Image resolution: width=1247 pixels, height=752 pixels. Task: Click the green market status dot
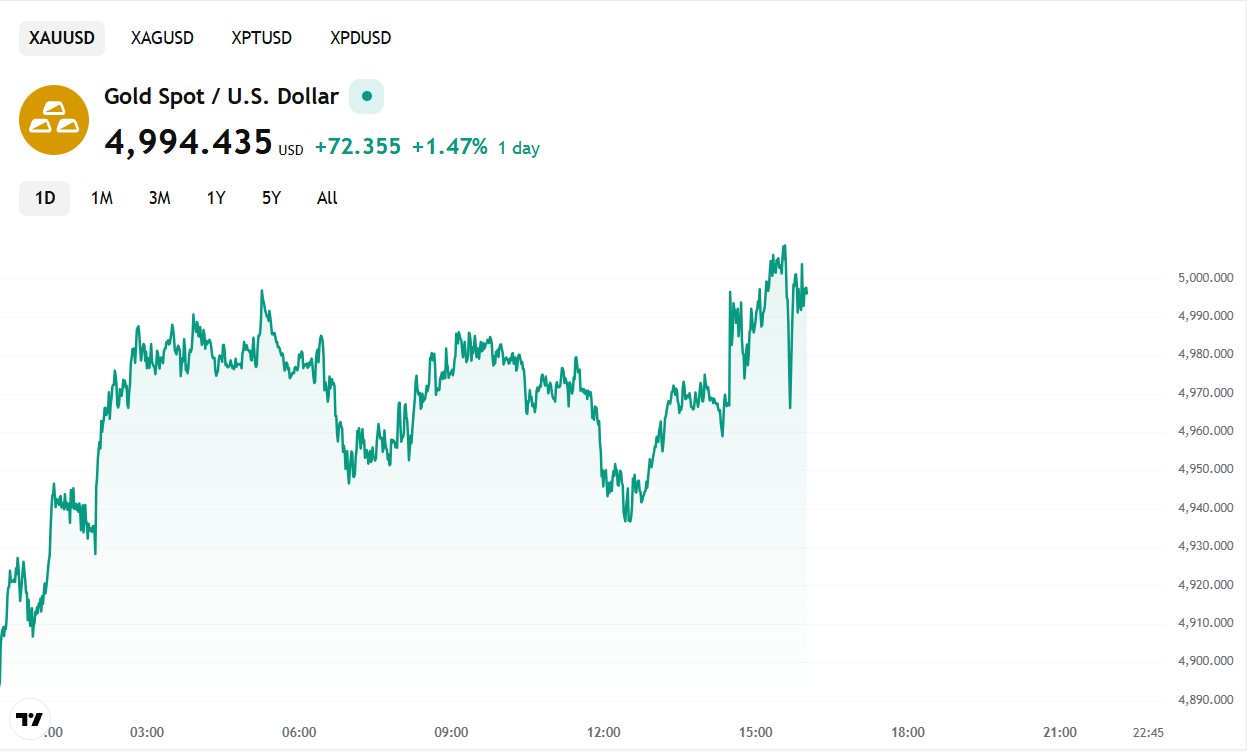coord(364,96)
